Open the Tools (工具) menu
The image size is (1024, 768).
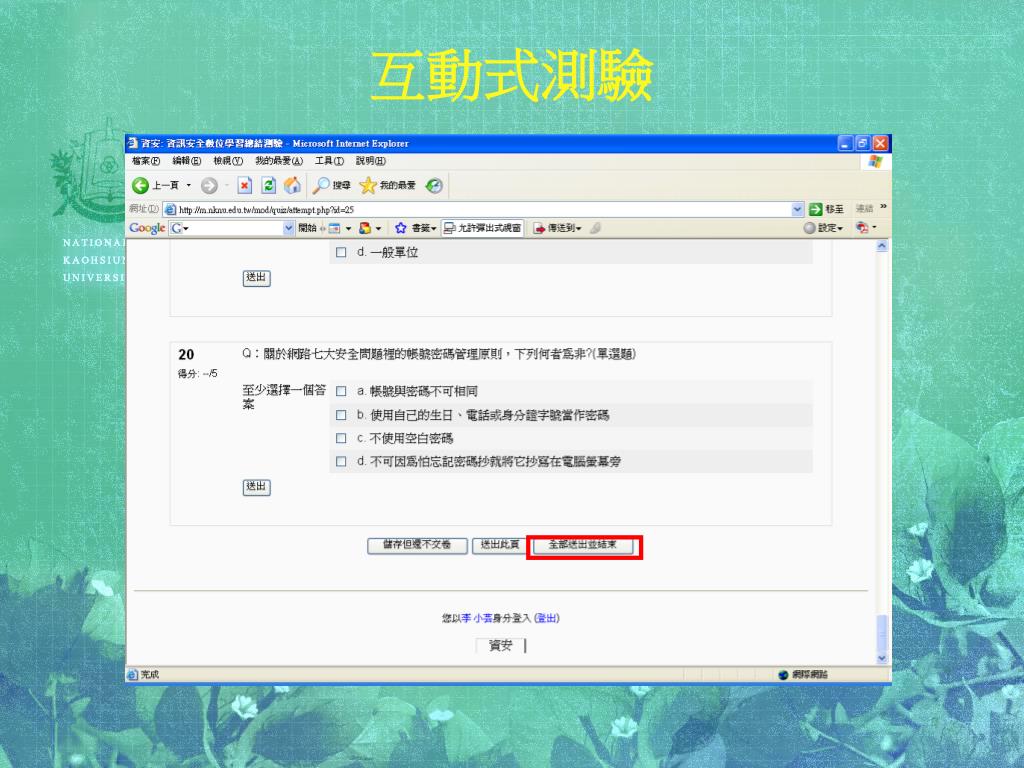tap(329, 161)
